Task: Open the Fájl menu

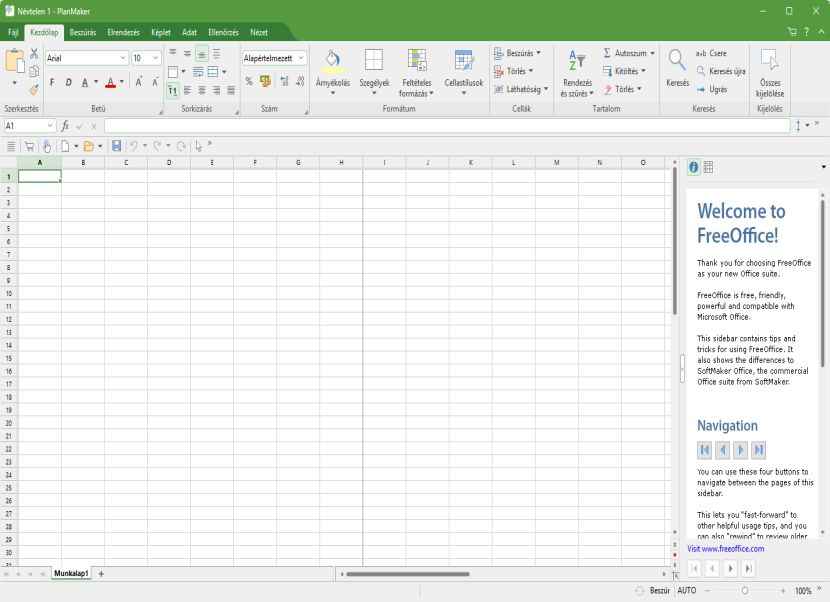Action: 13,32
